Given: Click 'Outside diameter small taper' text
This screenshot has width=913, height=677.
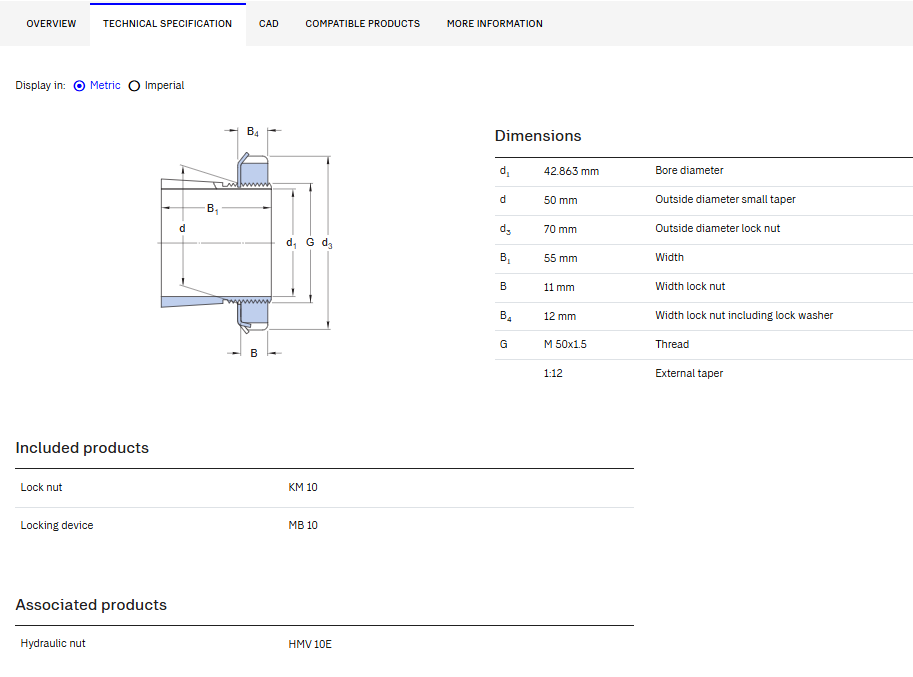Looking at the screenshot, I should [725, 199].
